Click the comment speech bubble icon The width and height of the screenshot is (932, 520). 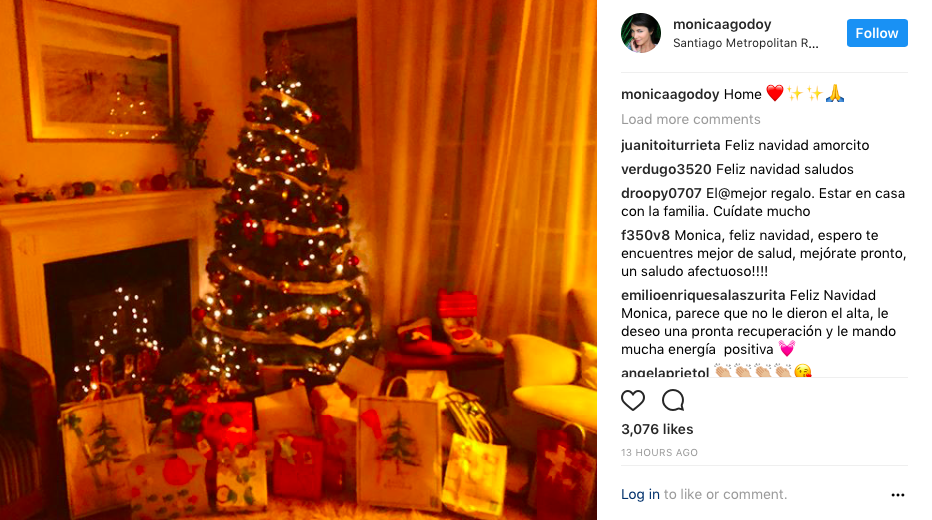(x=673, y=401)
